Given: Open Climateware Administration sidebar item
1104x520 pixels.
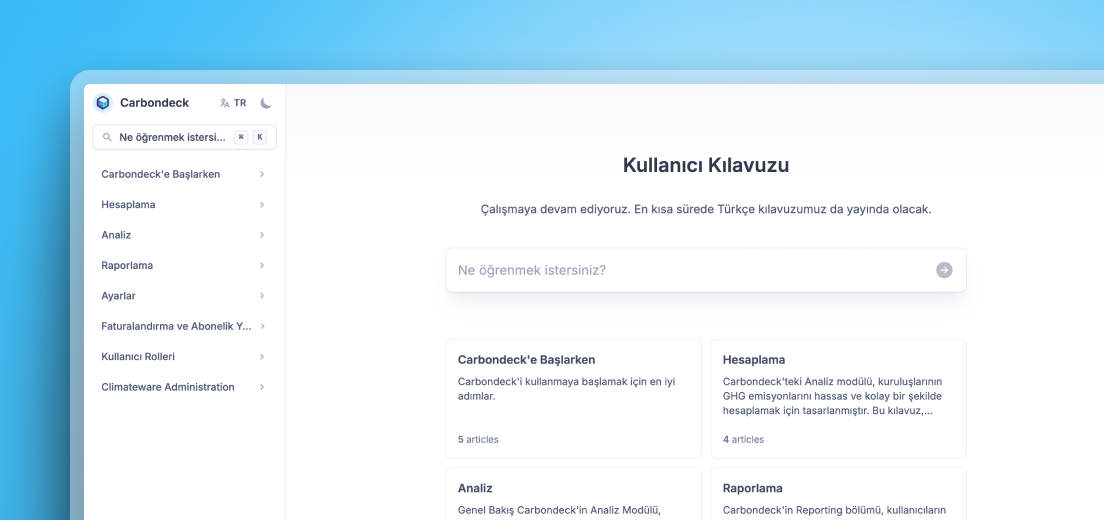Looking at the screenshot, I should click(168, 387).
